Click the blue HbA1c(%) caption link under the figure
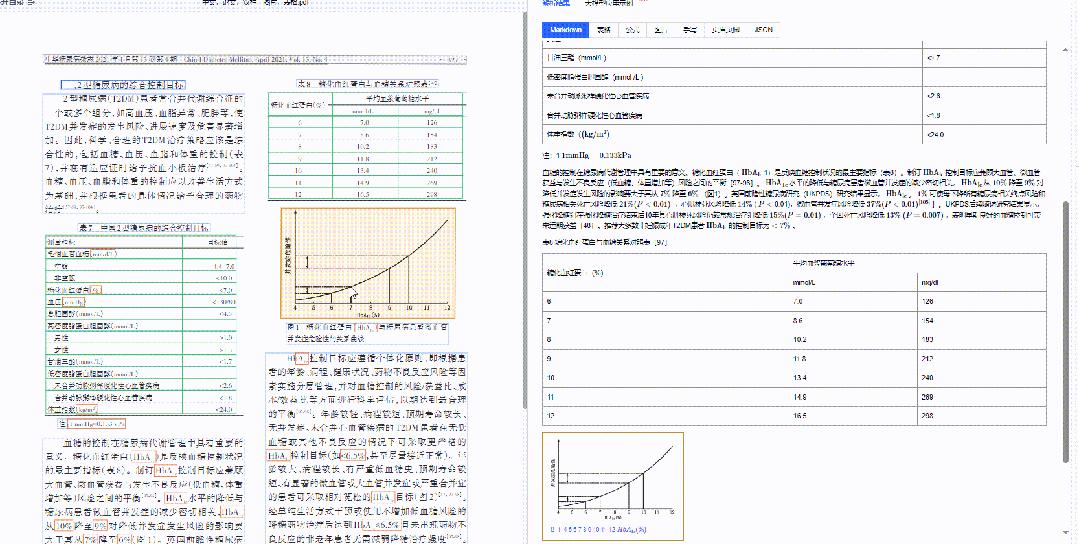 [597, 530]
